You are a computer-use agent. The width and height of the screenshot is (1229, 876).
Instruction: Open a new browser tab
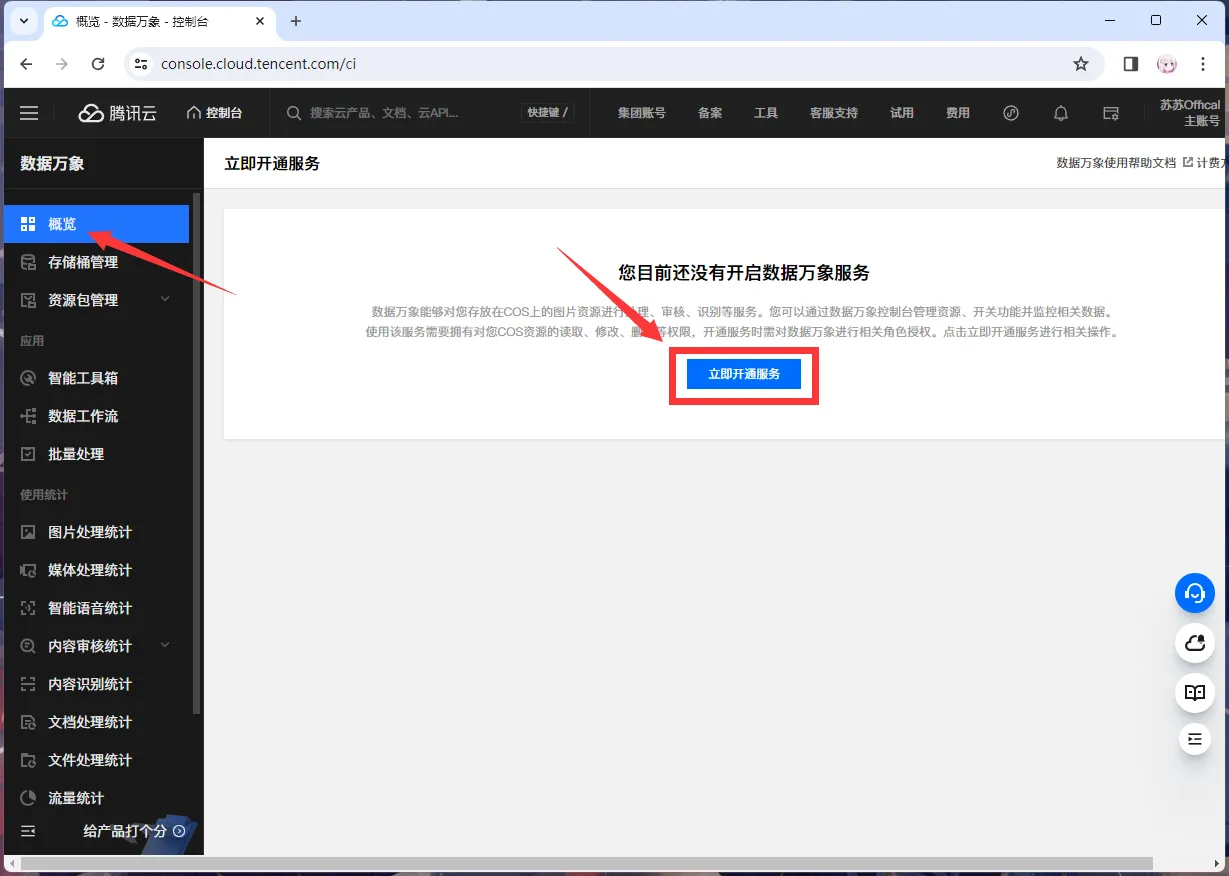(296, 21)
